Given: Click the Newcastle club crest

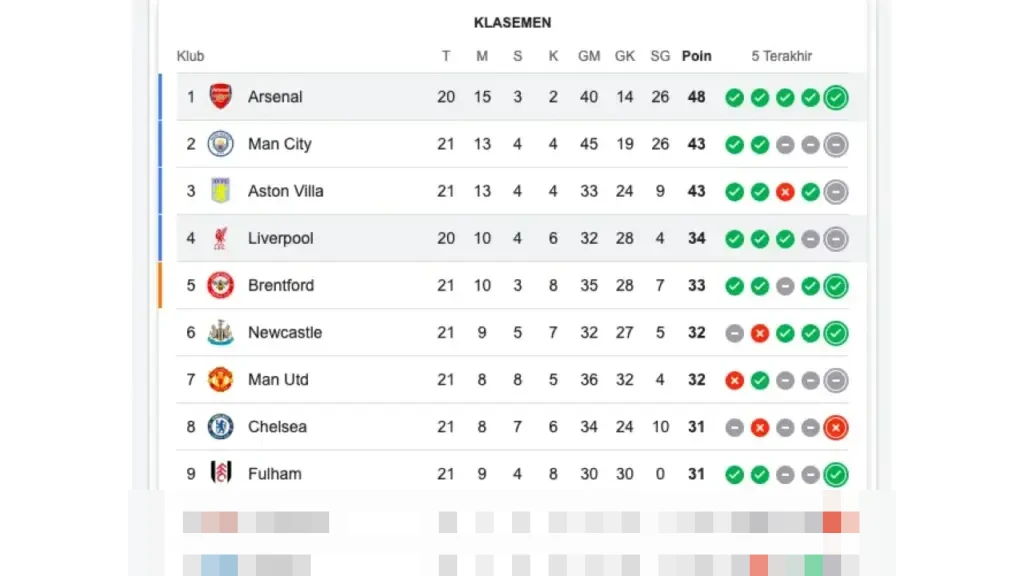Looking at the screenshot, I should 220,332.
